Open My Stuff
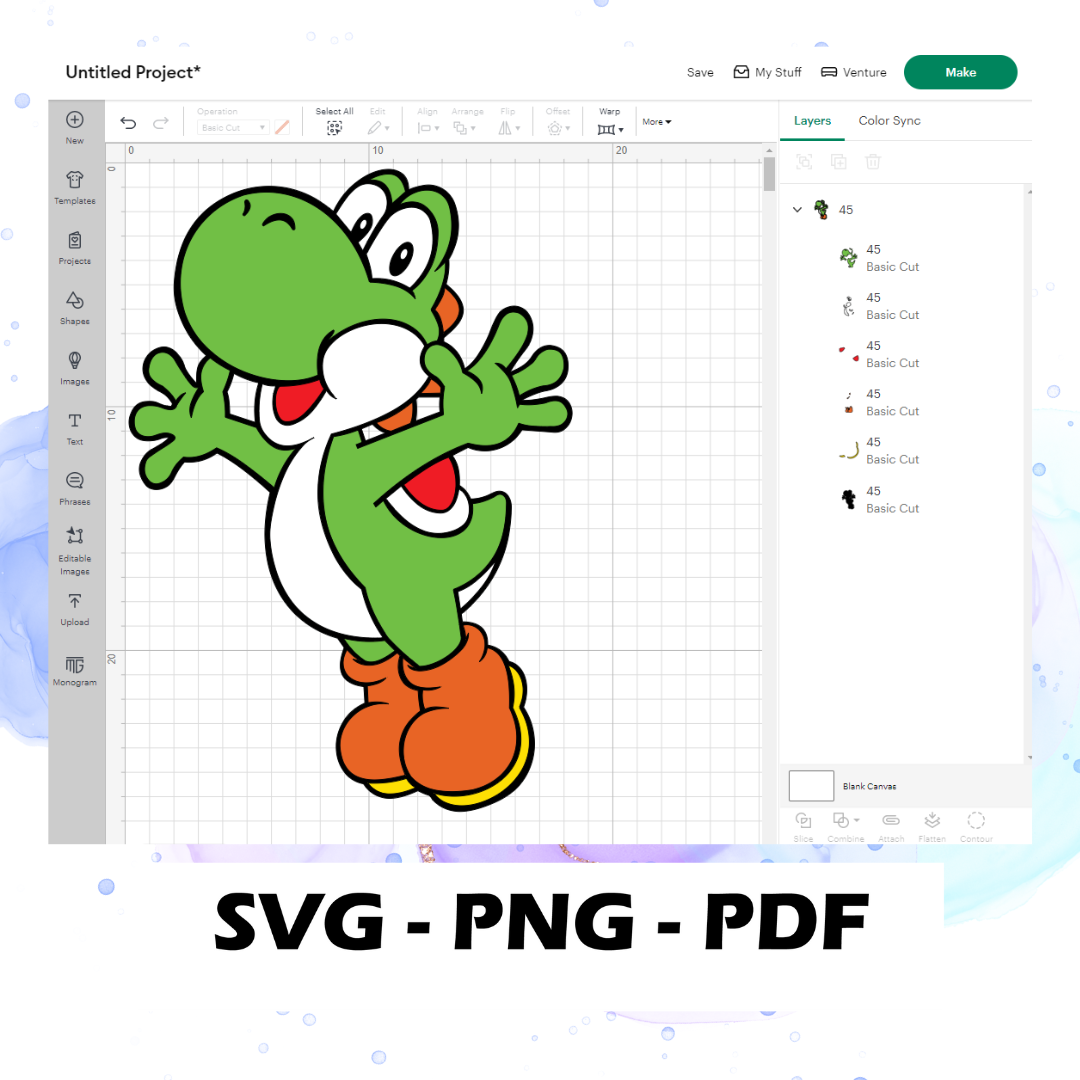Screen dimensions: 1080x1080 tap(767, 72)
